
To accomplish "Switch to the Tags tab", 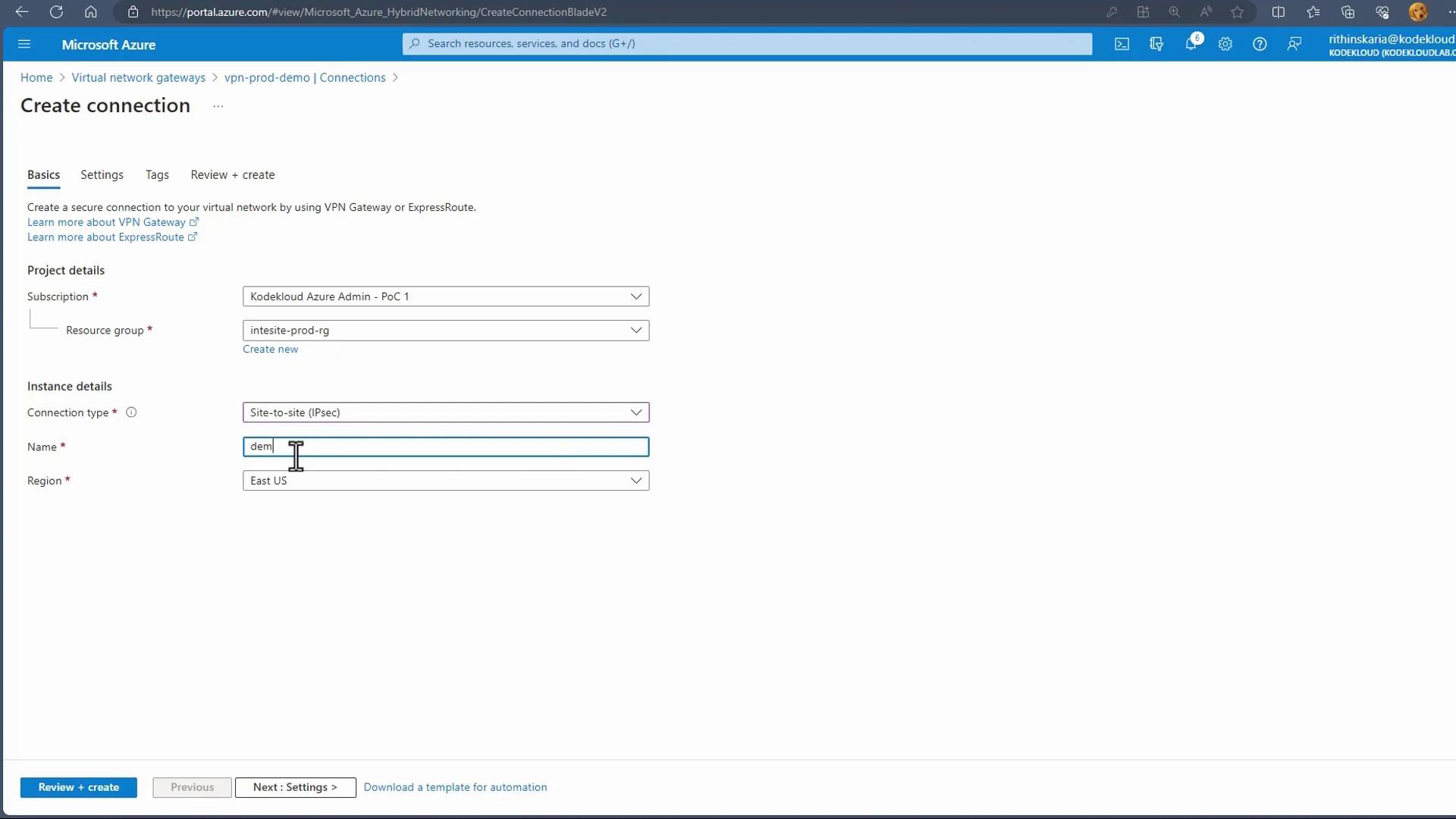I will (x=157, y=175).
